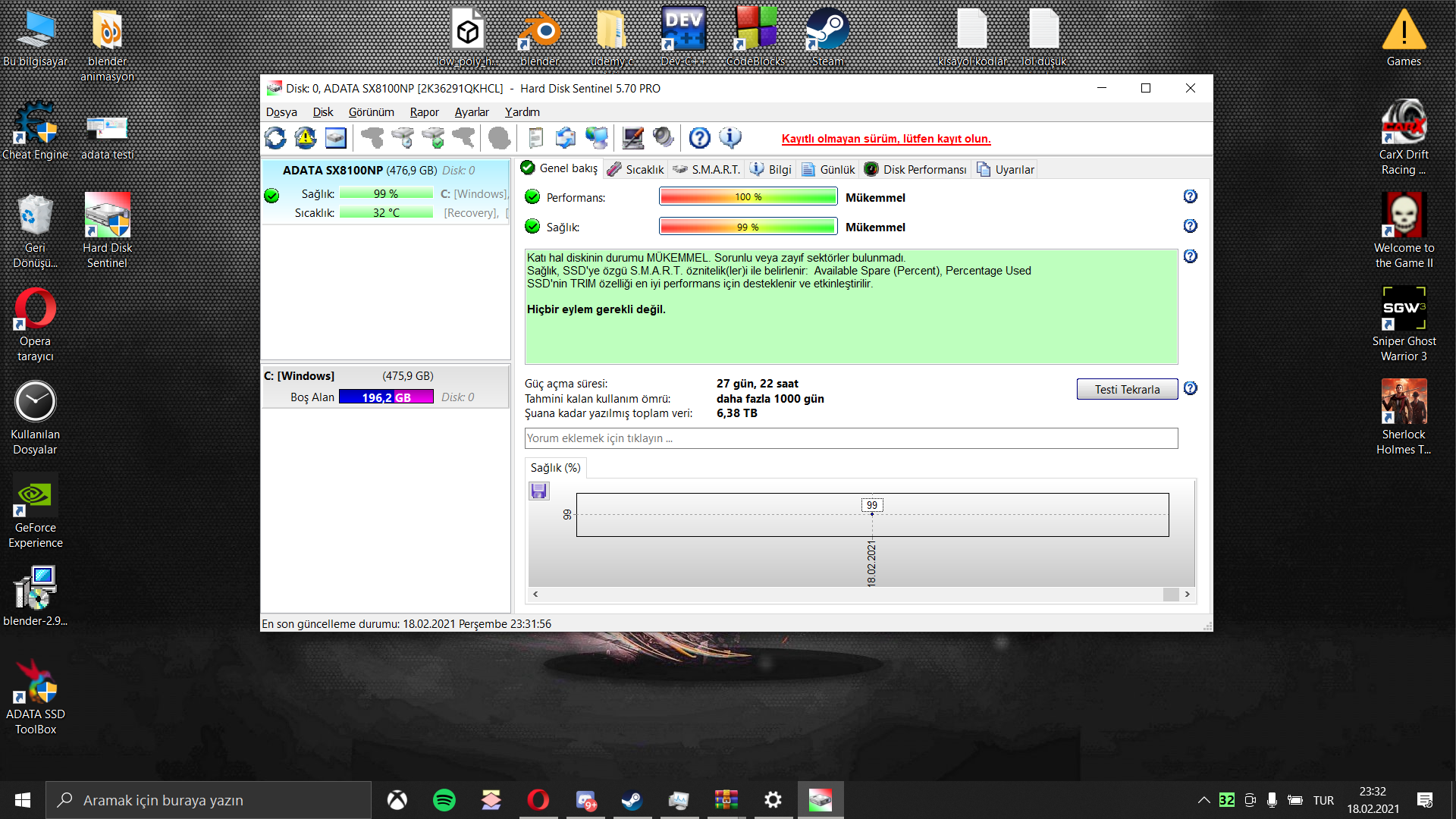
Task: Click the disk information toolbar icon
Action: point(336,138)
